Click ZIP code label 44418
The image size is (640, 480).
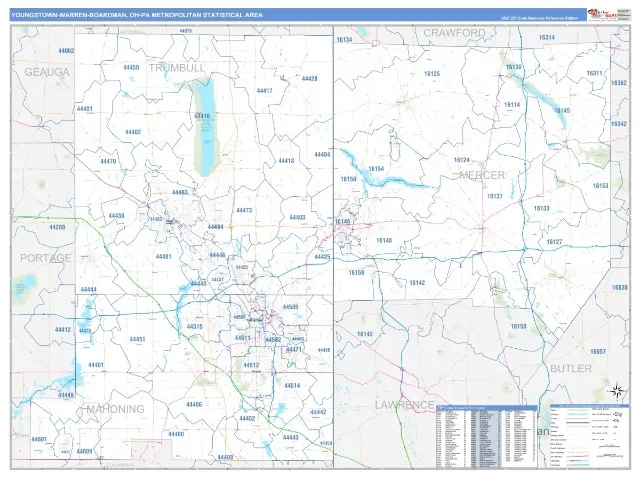(x=286, y=161)
